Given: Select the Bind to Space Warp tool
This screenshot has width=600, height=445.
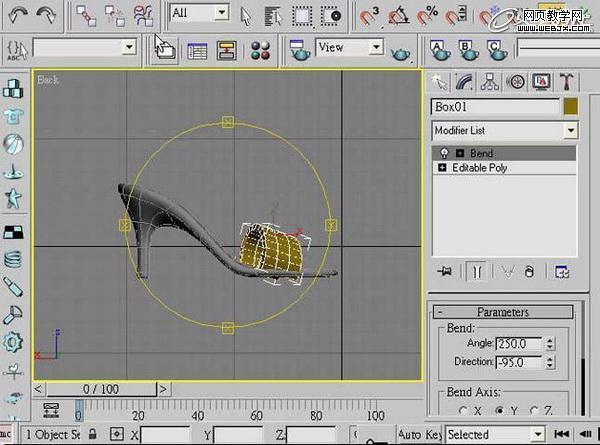Looking at the screenshot, I should tap(143, 16).
